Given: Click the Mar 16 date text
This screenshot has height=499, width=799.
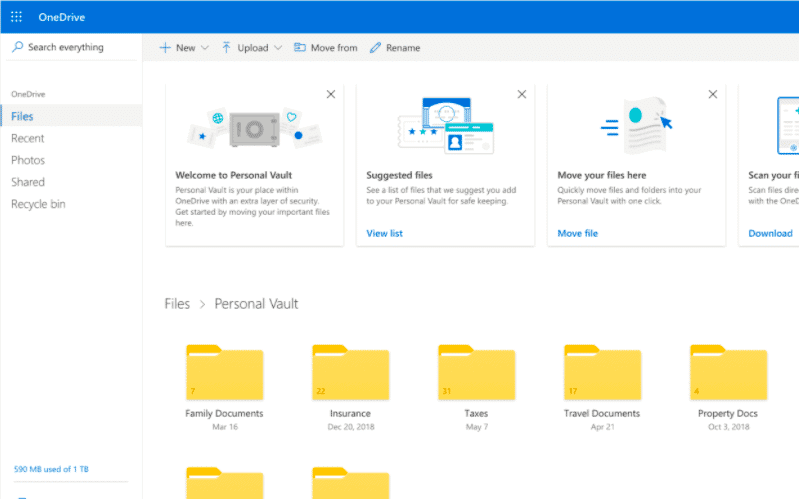Looking at the screenshot, I should click(225, 427).
